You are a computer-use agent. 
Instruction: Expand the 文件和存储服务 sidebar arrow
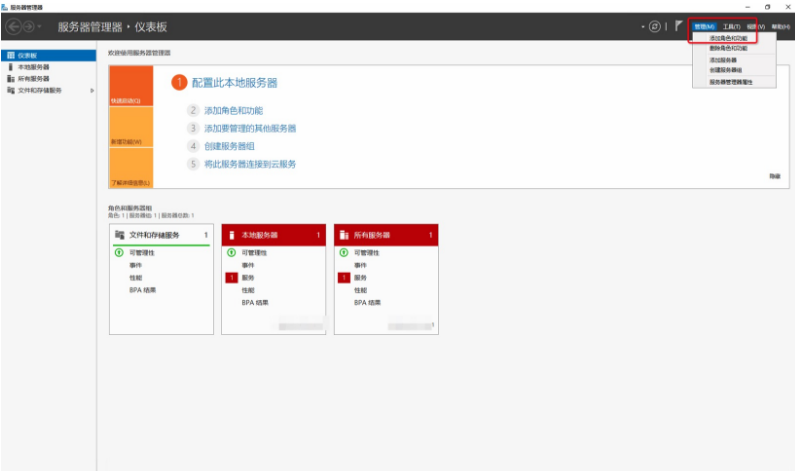click(92, 90)
